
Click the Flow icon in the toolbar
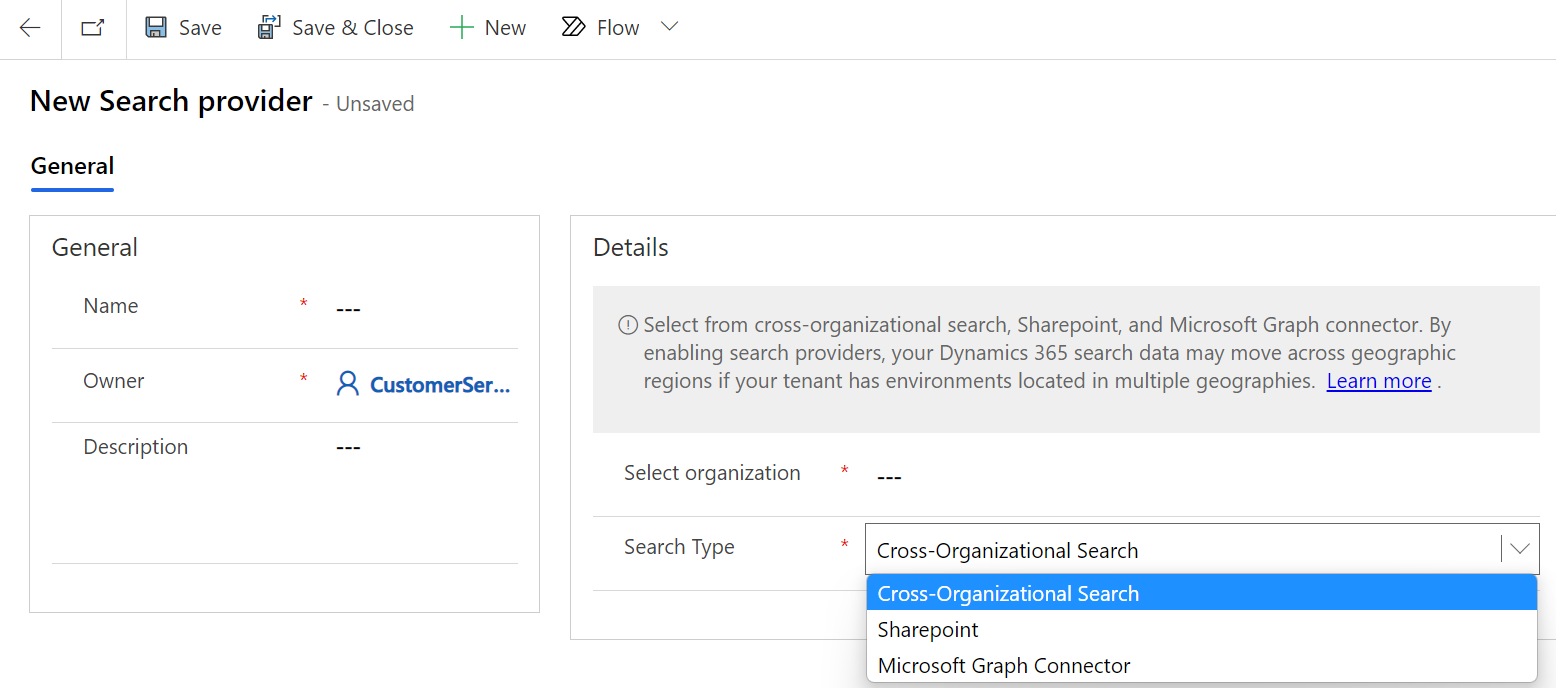tap(573, 28)
